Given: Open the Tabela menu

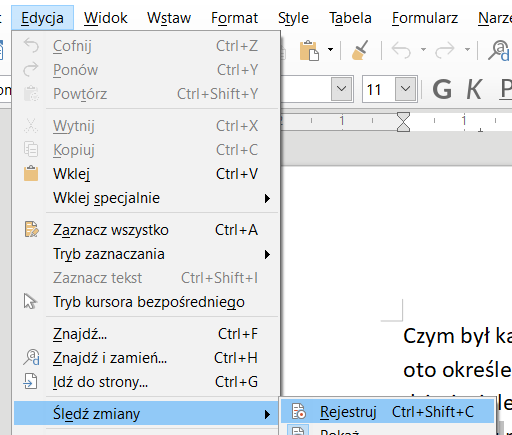Looking at the screenshot, I should pyautogui.click(x=350, y=18).
